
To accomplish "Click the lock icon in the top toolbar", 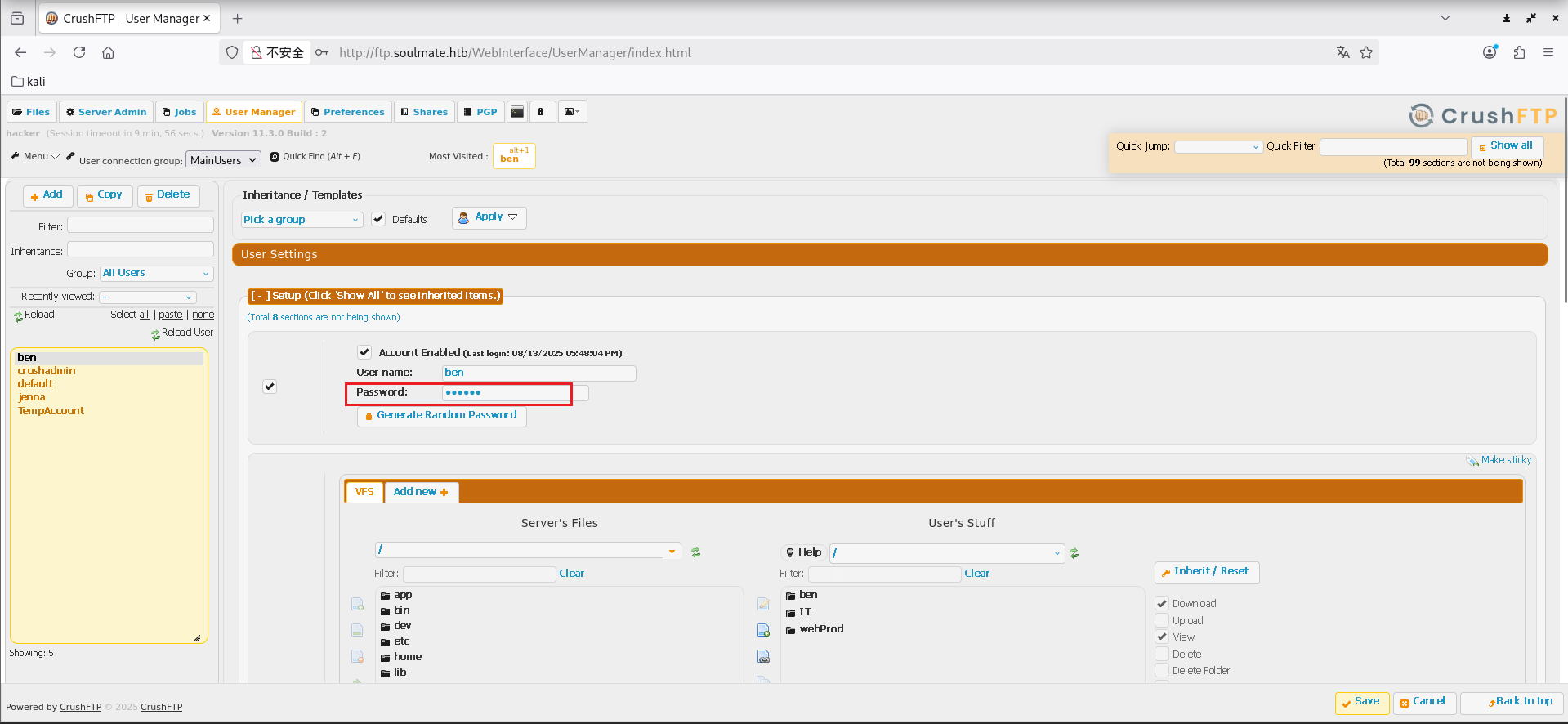I will click(541, 112).
